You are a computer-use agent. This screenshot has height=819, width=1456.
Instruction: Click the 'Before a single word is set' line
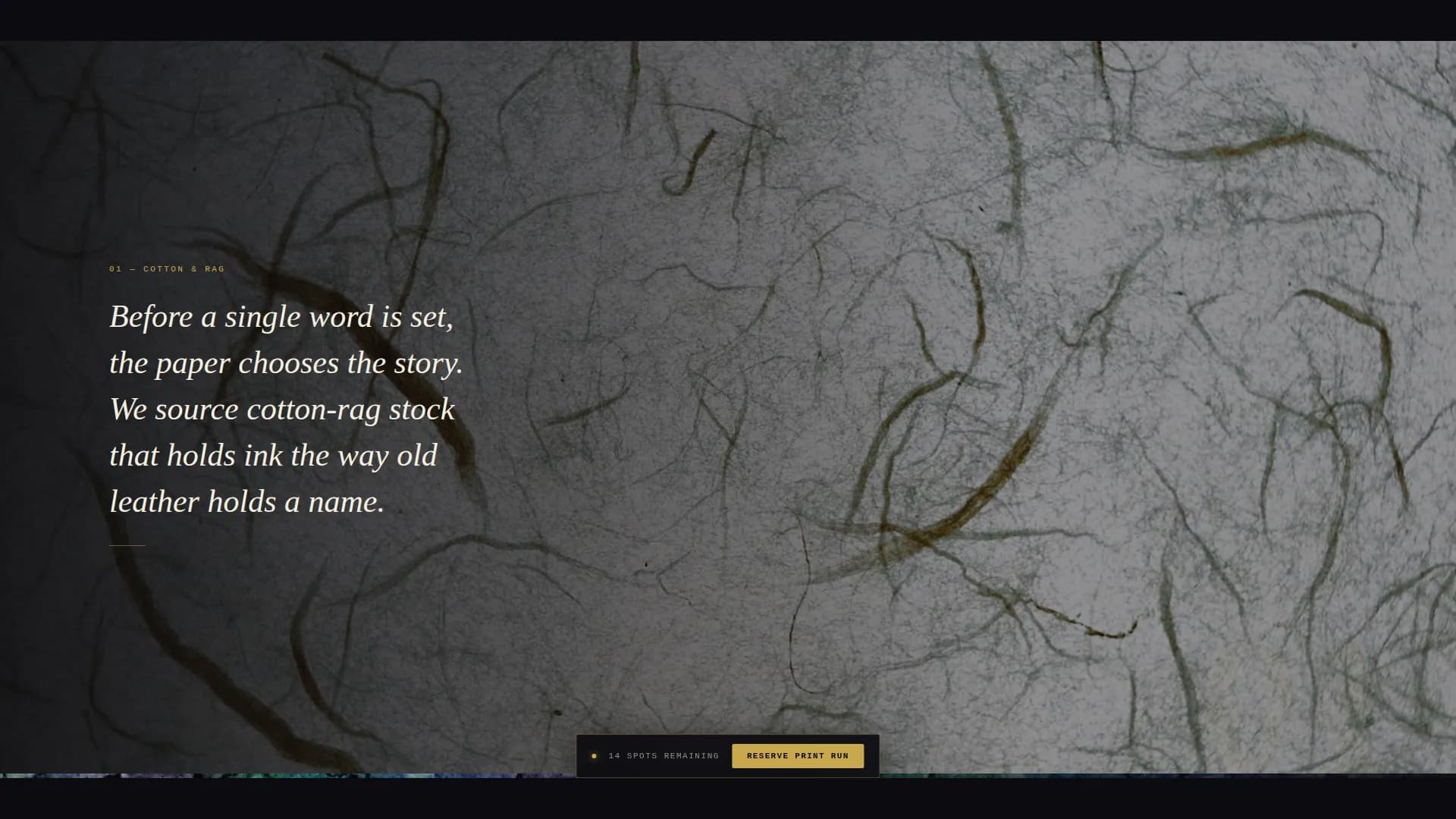coord(281,317)
